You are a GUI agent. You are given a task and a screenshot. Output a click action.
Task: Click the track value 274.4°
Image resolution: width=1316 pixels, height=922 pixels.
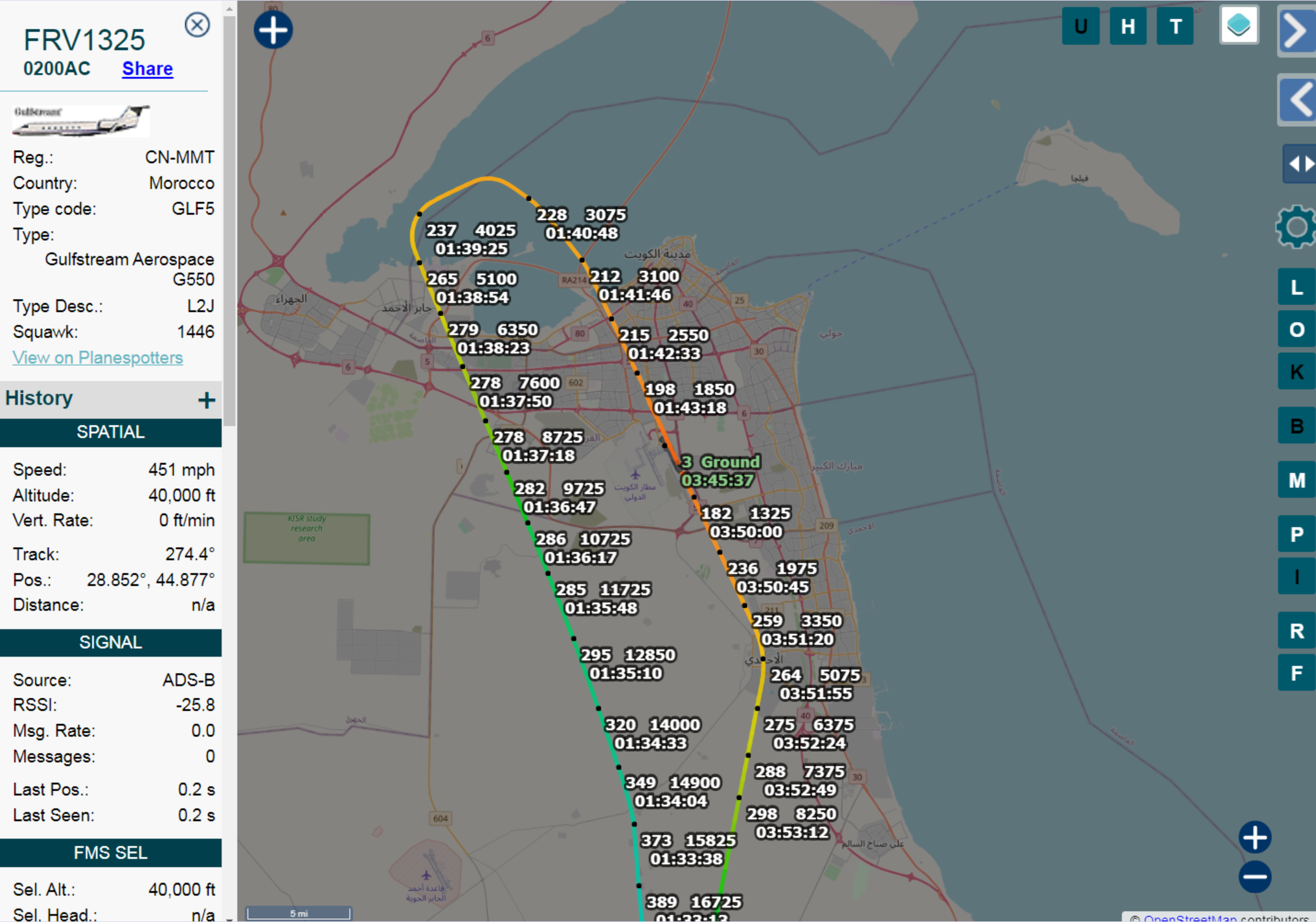pos(190,554)
